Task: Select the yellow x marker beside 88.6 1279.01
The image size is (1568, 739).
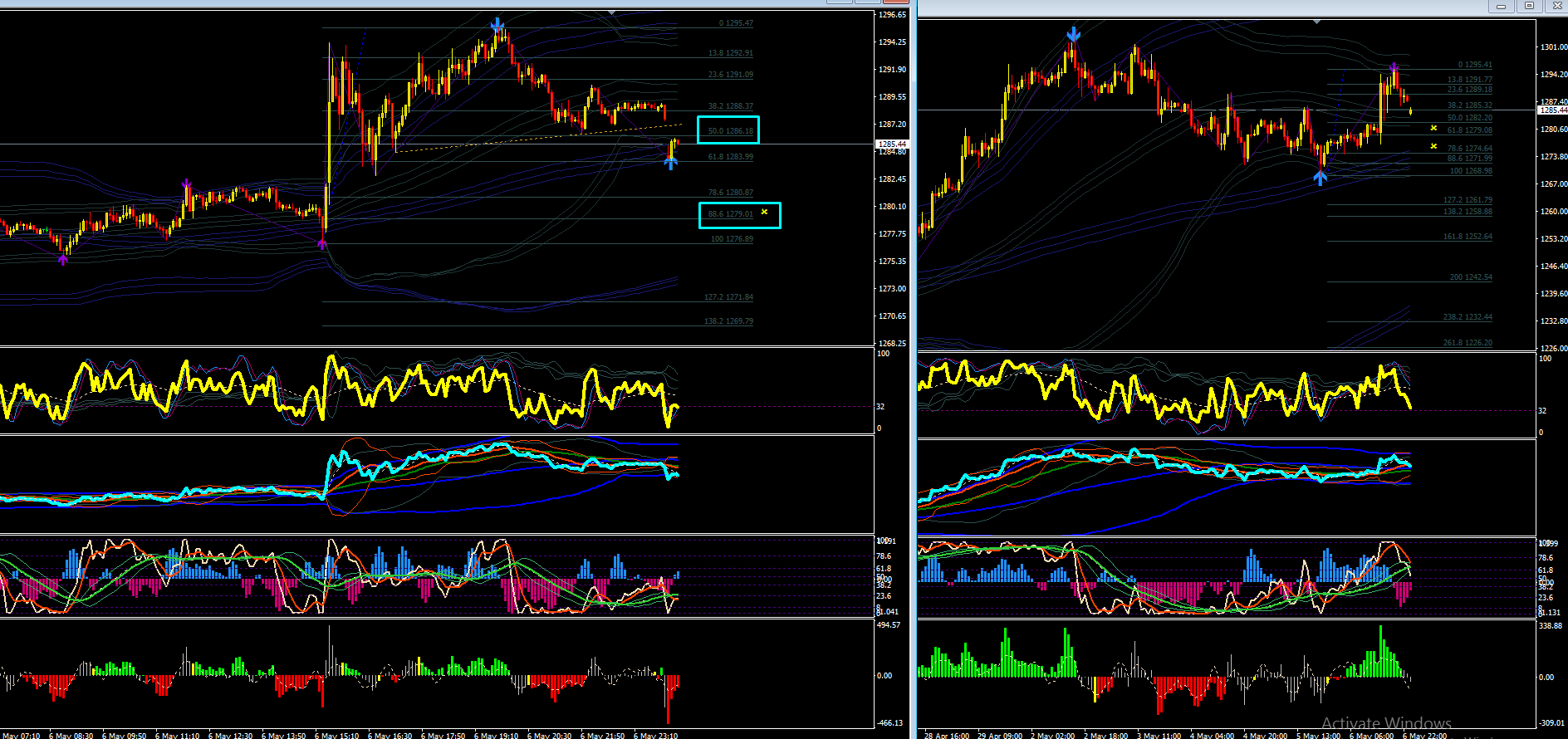Action: click(764, 212)
